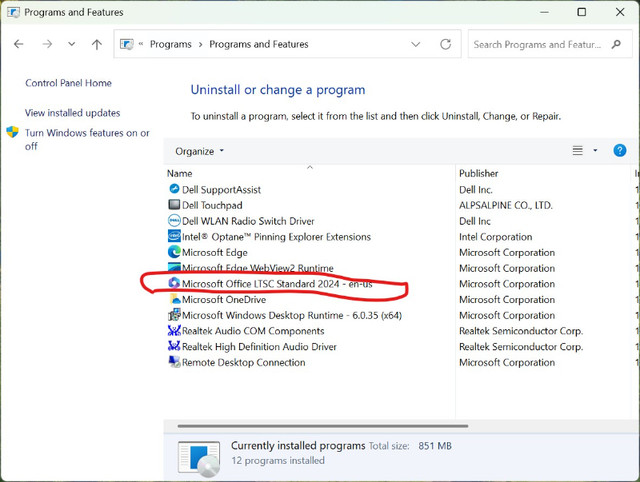The width and height of the screenshot is (640, 482).
Task: Click the Microsoft Edge icon
Action: point(174,252)
